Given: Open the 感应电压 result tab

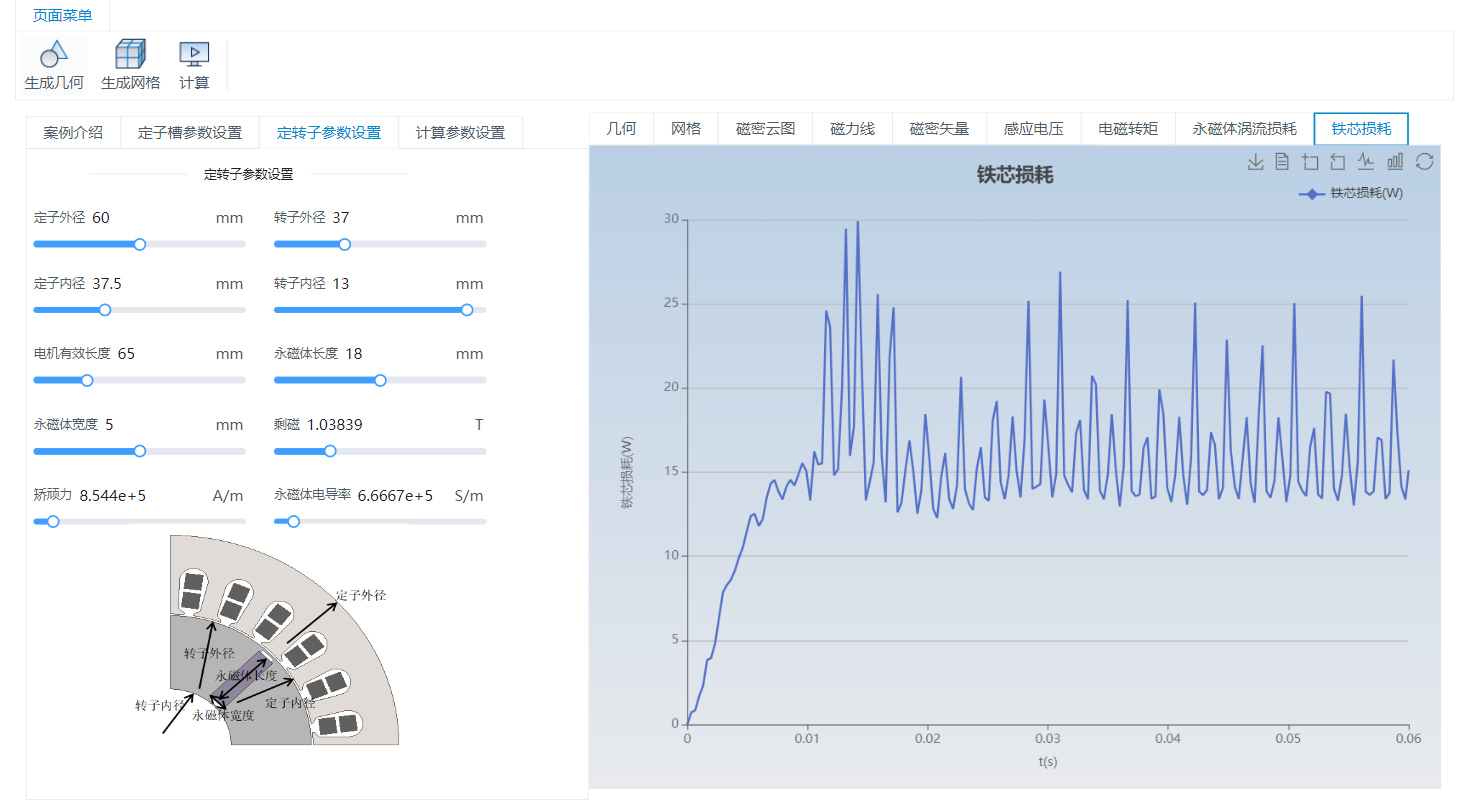Looking at the screenshot, I should (1033, 128).
